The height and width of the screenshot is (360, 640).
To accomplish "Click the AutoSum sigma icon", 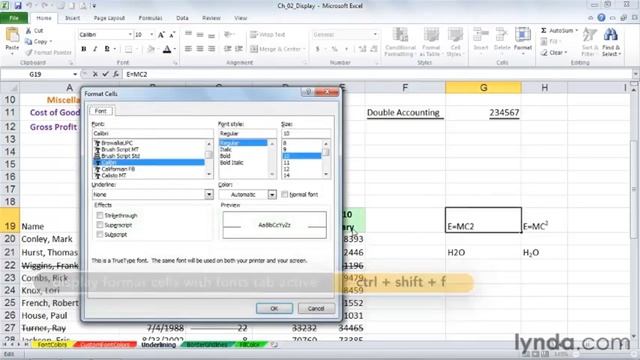I will pos(544,31).
